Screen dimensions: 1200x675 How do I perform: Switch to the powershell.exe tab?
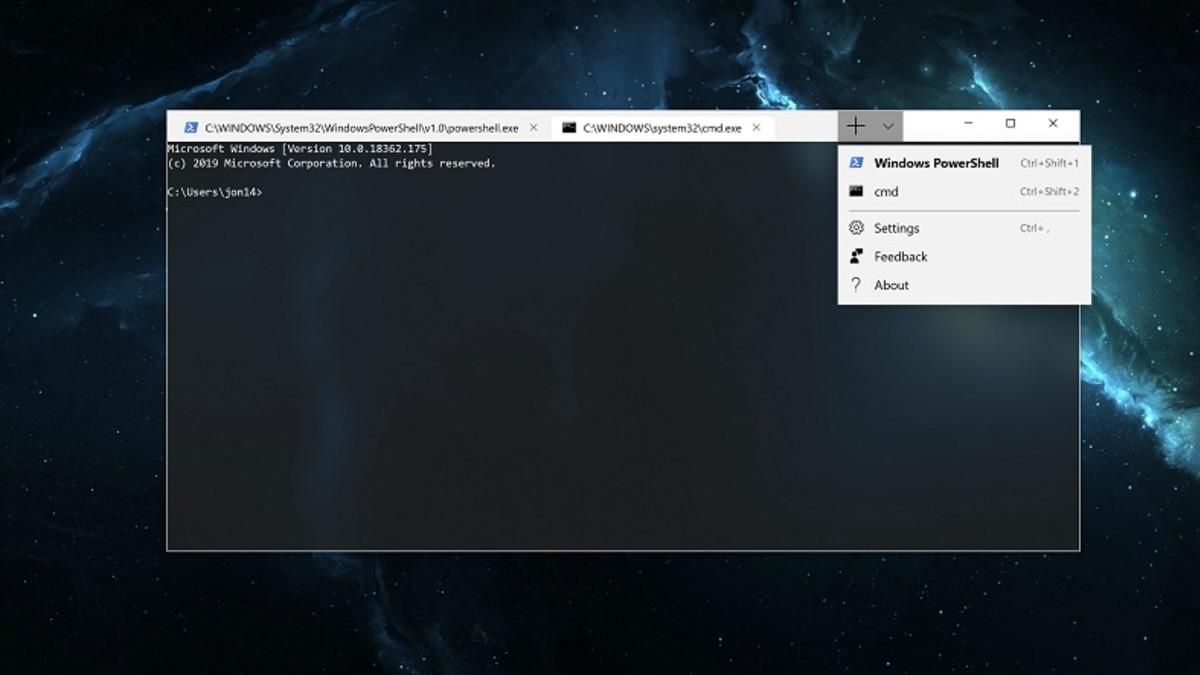click(361, 128)
